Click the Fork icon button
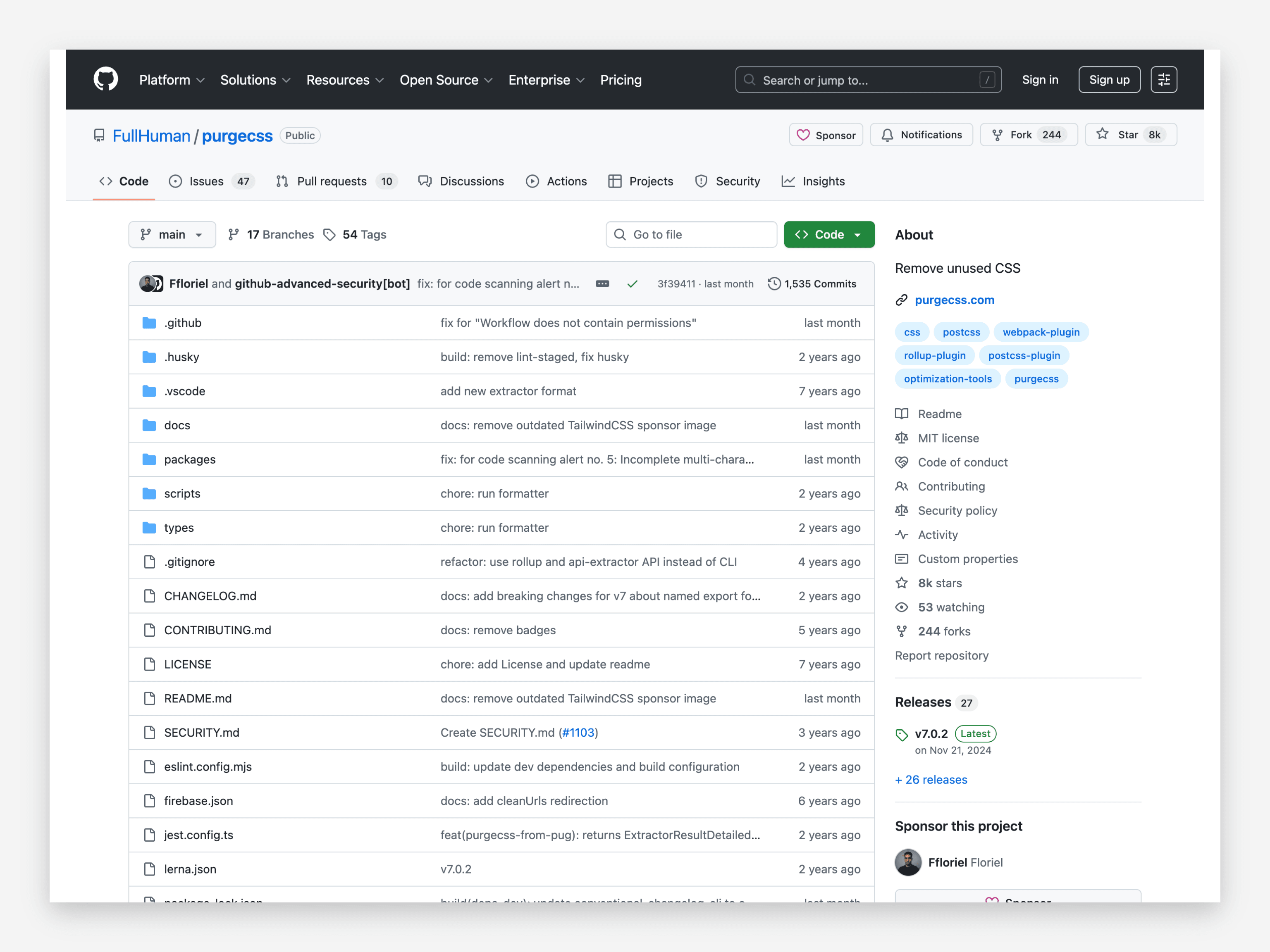 998,135
